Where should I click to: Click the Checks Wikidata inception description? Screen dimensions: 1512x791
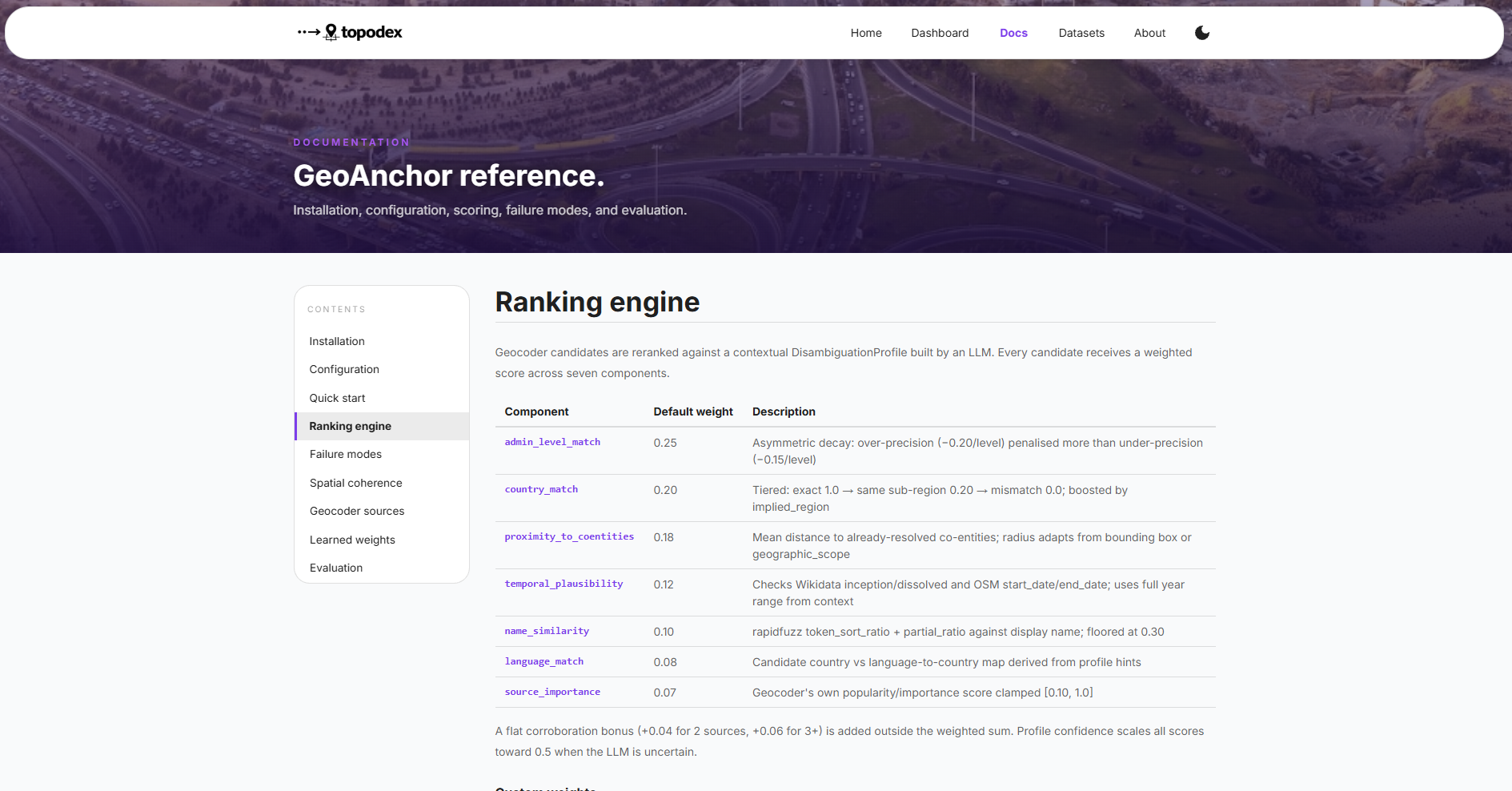[968, 592]
